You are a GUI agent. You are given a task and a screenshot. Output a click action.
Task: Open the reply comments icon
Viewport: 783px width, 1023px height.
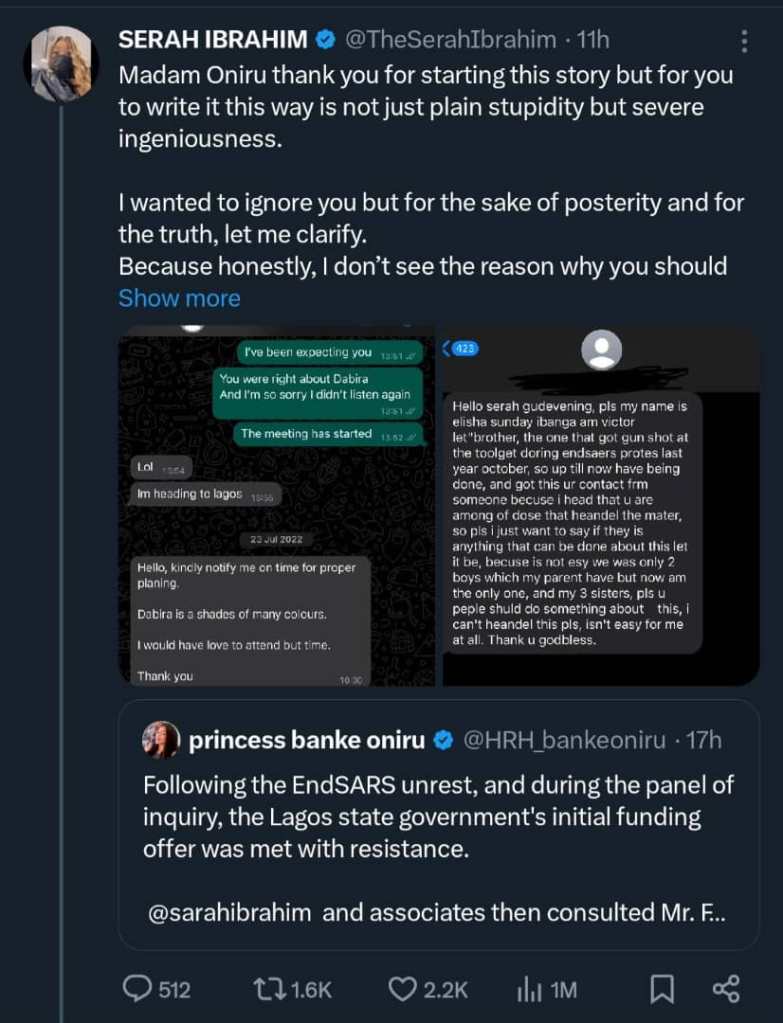(x=137, y=989)
